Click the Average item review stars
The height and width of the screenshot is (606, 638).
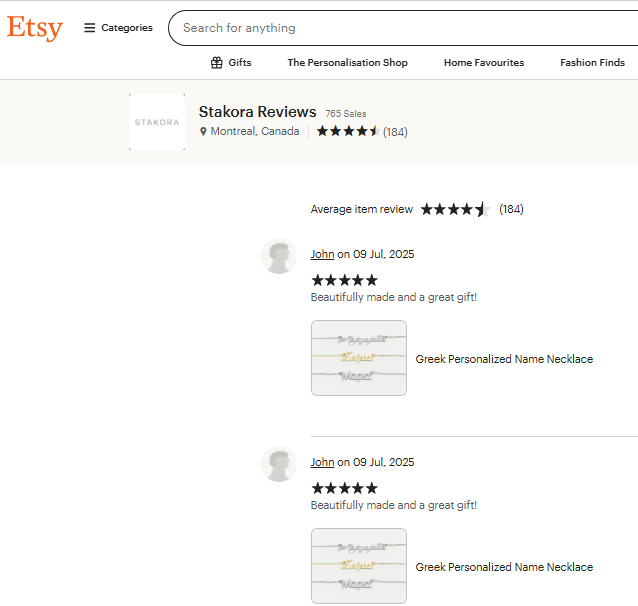[455, 209]
